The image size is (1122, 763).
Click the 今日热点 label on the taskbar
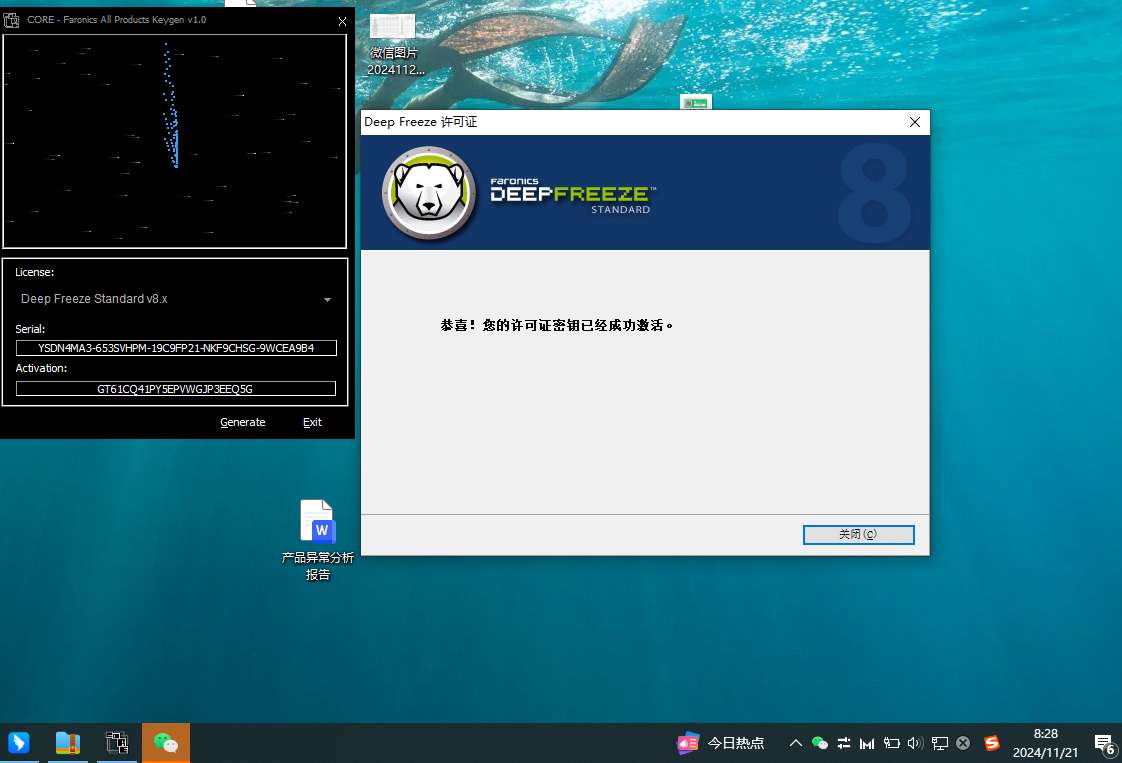point(736,743)
